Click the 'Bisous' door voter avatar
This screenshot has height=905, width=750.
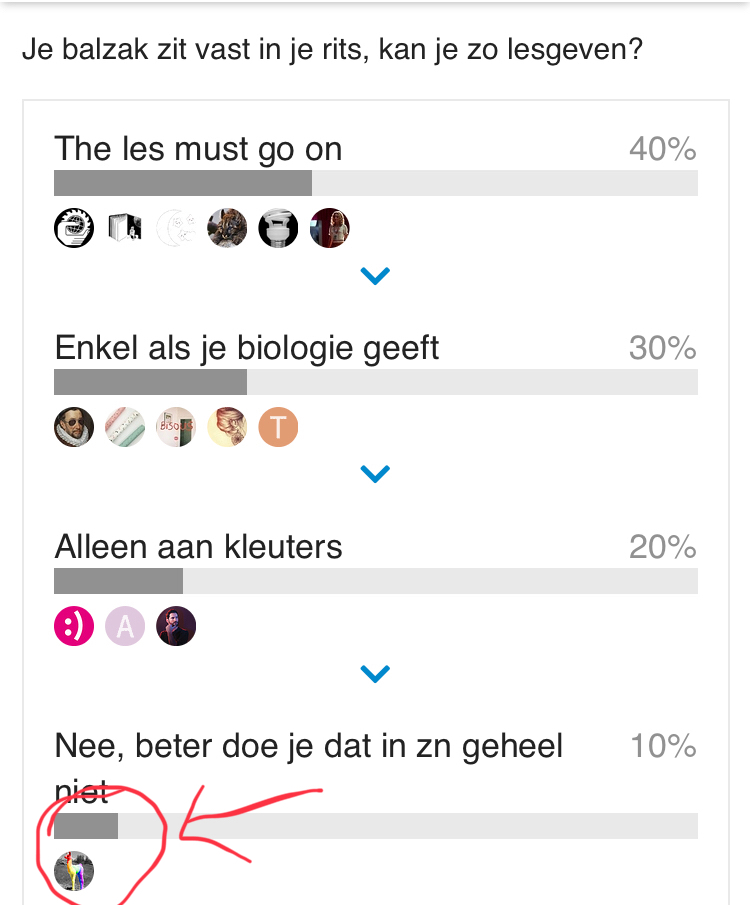point(176,427)
